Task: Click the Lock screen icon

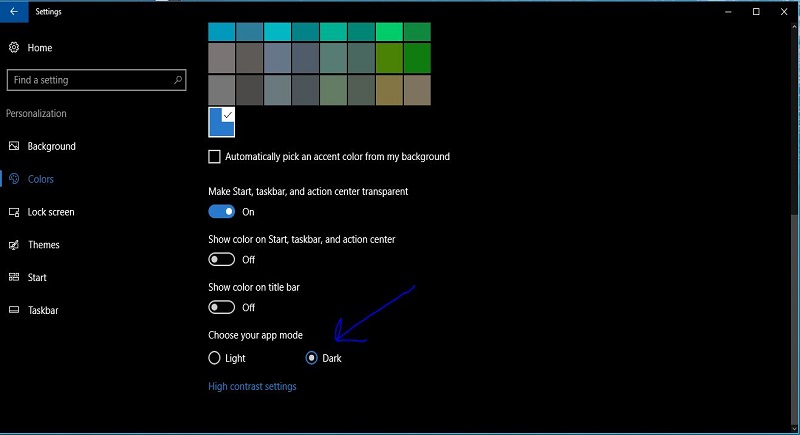Action: (x=14, y=212)
